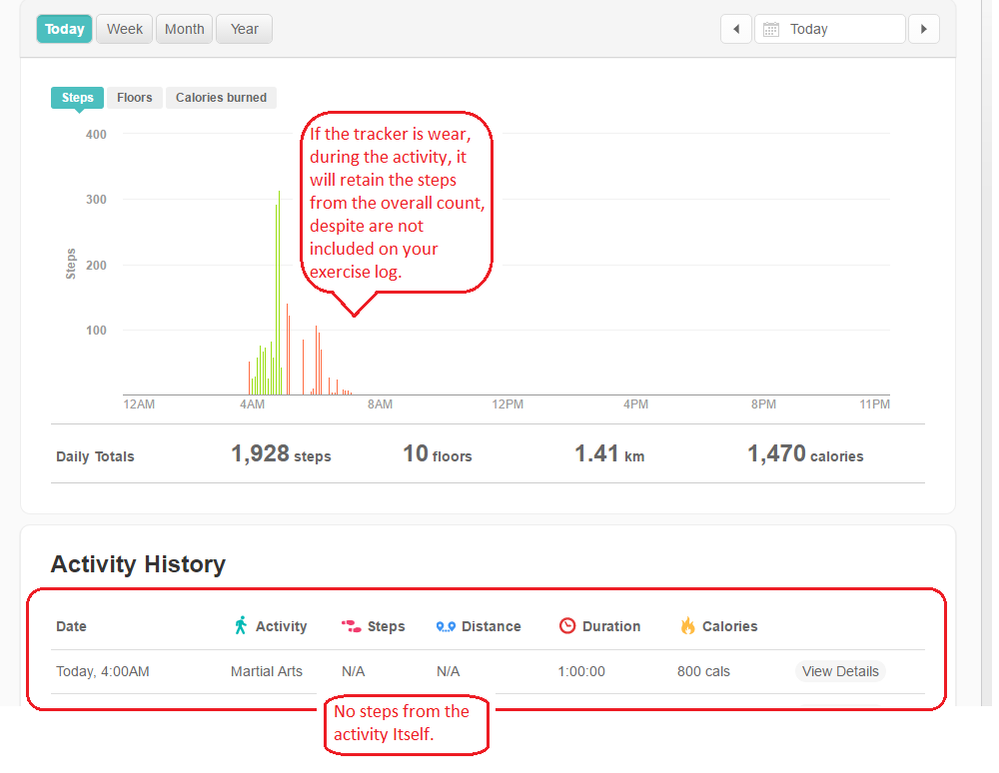Click the pink footprints Steps icon
The width and height of the screenshot is (999, 773).
[351, 626]
